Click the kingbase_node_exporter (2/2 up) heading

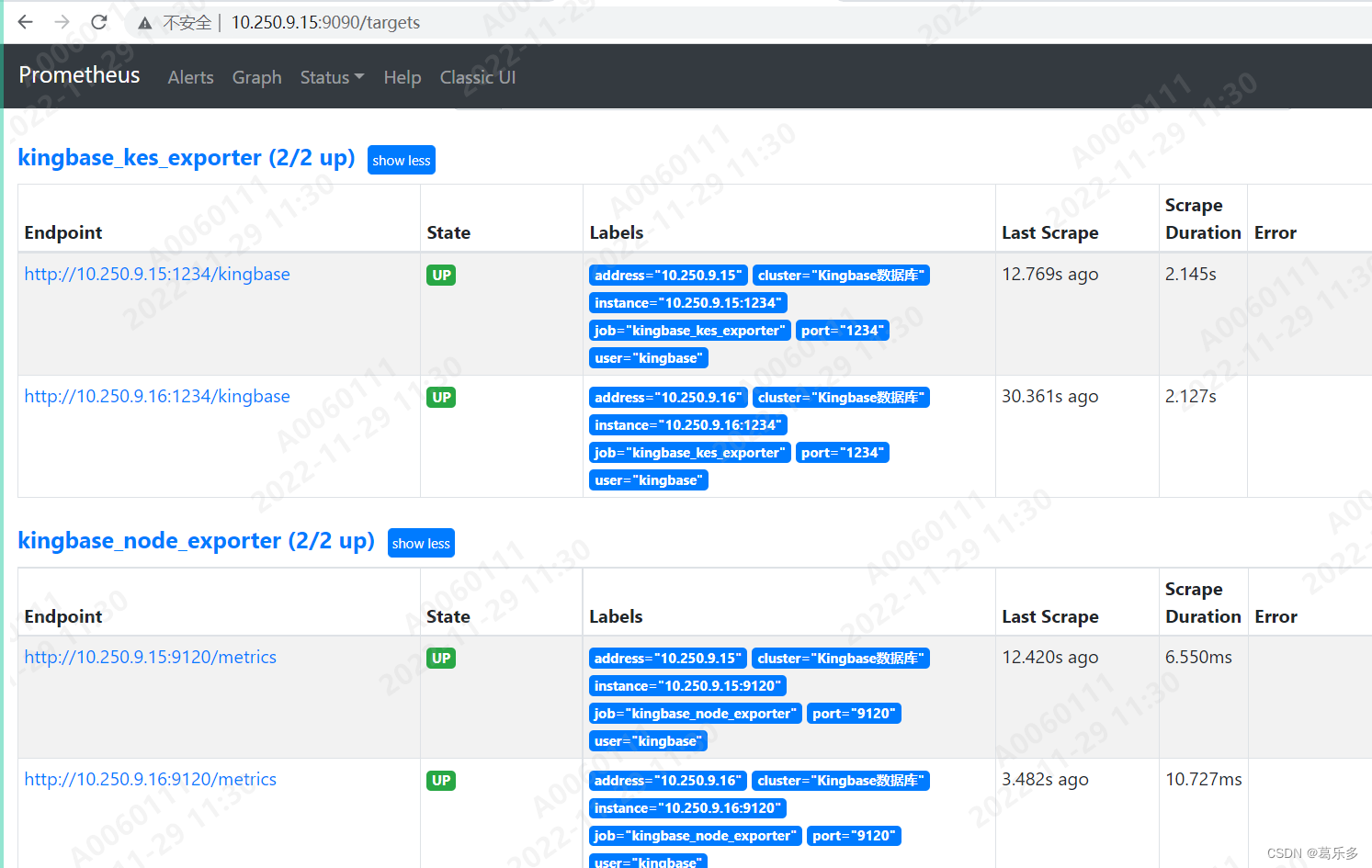click(197, 541)
